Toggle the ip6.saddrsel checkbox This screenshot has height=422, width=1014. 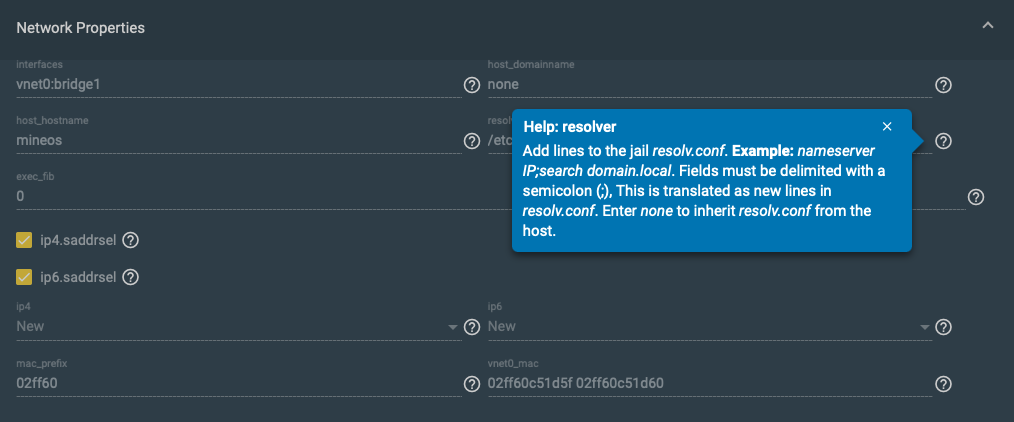(24, 277)
